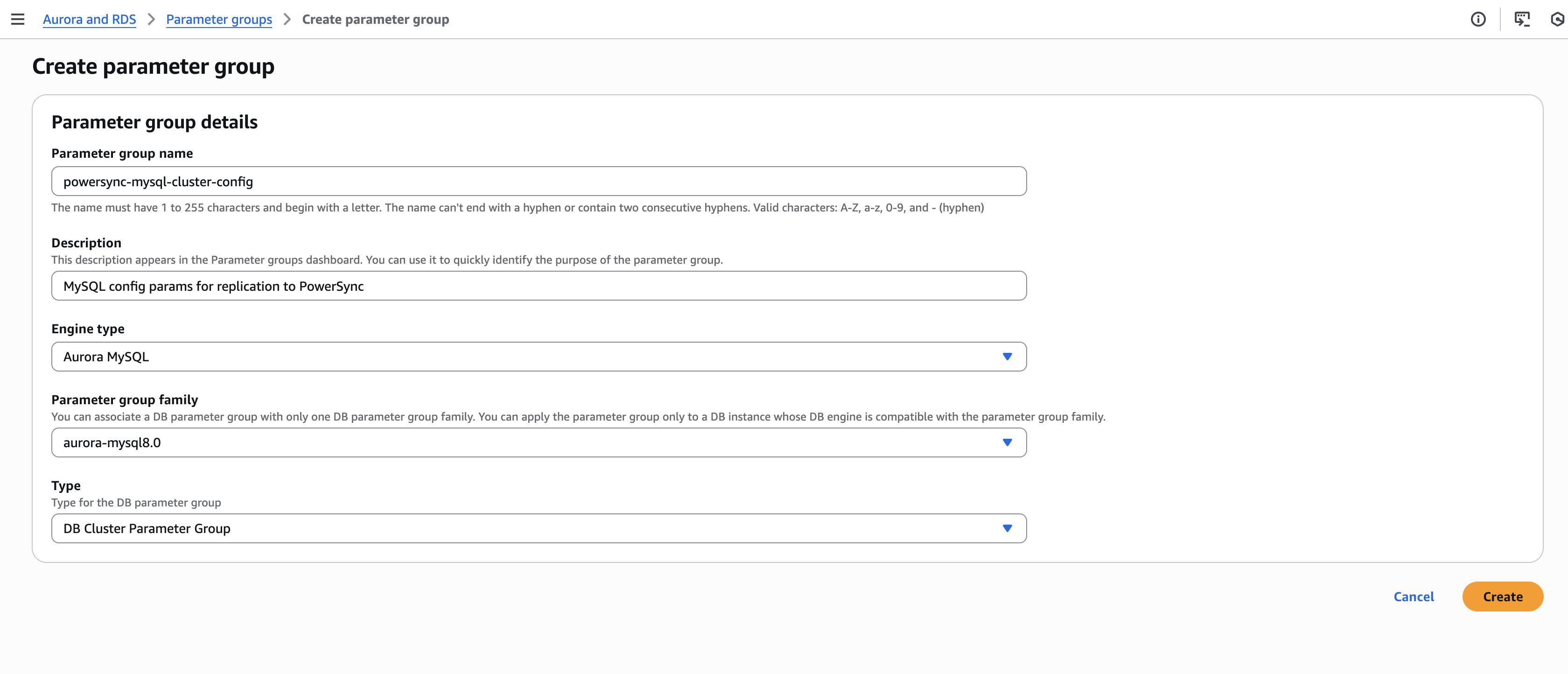Cancel parameter group creation
The height and width of the screenshot is (674, 1568).
1414,597
